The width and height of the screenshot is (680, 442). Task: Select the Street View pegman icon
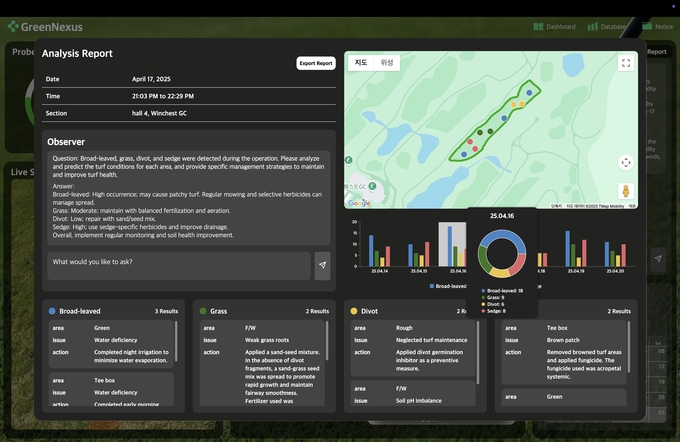click(626, 190)
